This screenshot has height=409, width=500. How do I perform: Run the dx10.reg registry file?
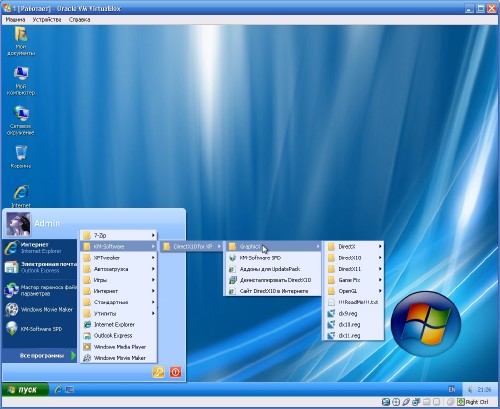pyautogui.click(x=354, y=324)
